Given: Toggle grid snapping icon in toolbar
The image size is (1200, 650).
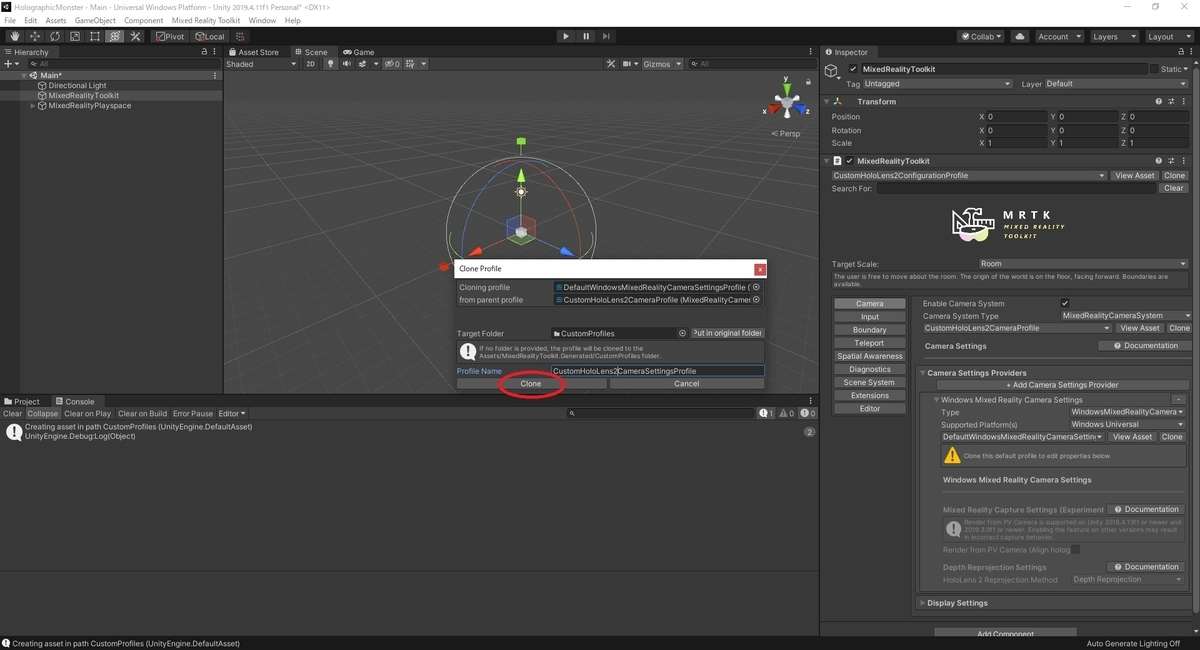Looking at the screenshot, I should click(241, 36).
